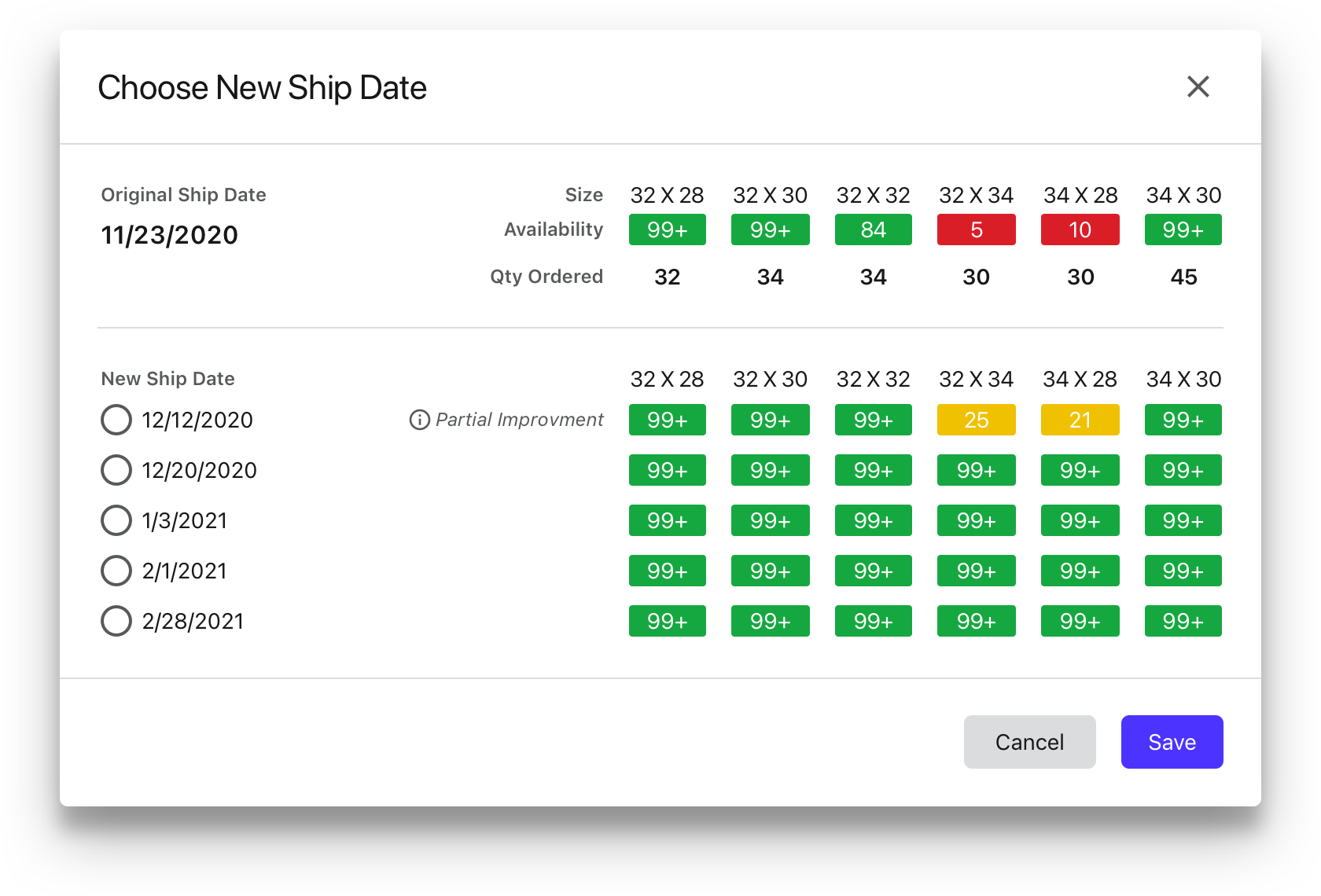Click the red availability badge showing 5
This screenshot has width=1321, height=896.
coord(976,230)
